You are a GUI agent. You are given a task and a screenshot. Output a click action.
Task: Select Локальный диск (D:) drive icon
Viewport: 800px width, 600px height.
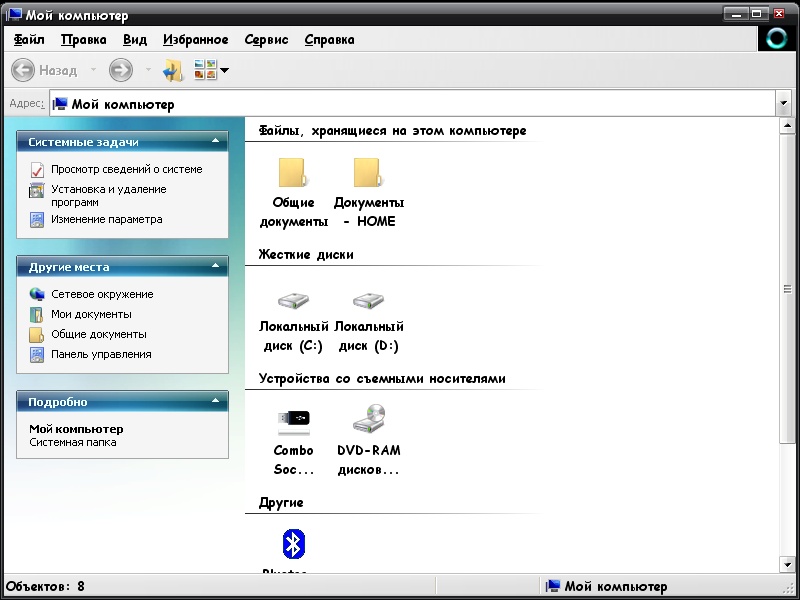[x=368, y=300]
